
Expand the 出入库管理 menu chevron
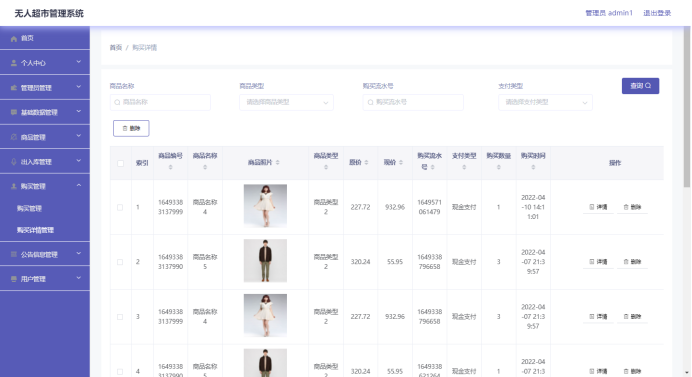click(79, 161)
